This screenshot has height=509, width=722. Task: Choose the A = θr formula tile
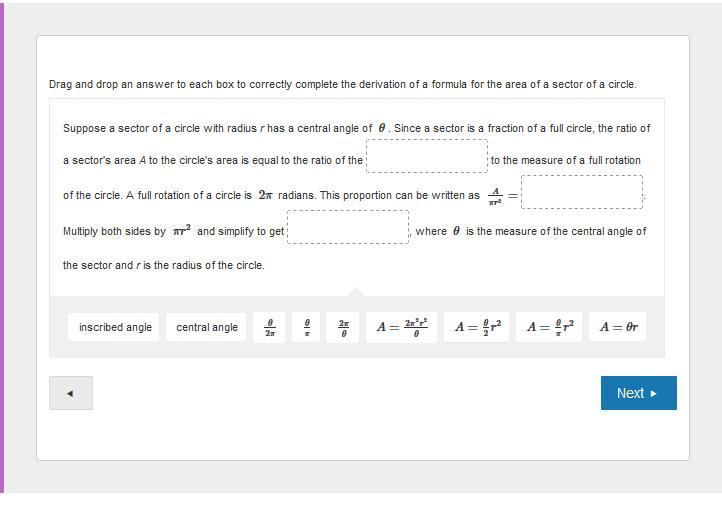tap(618, 327)
